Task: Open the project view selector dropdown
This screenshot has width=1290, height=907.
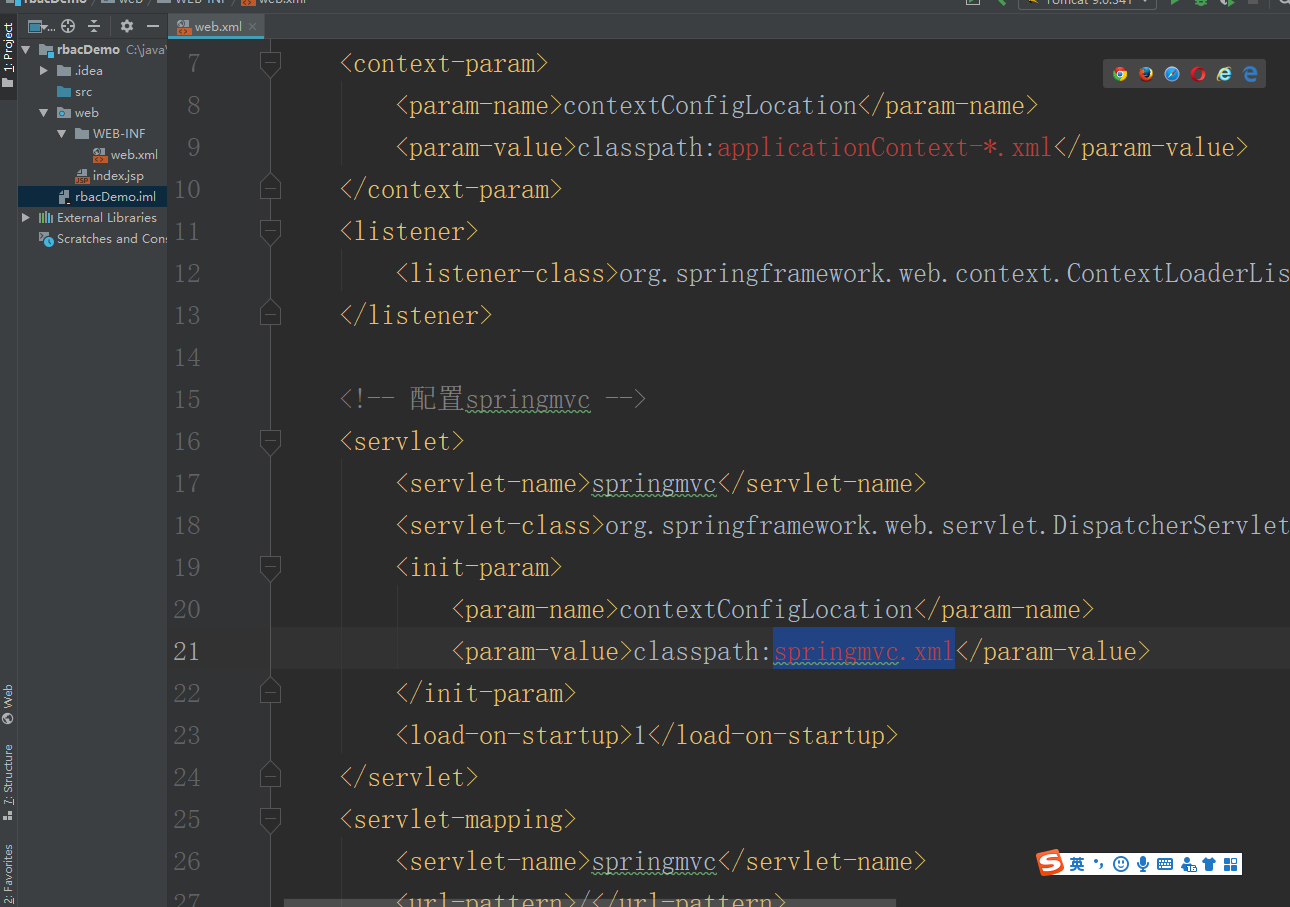Action: [41, 26]
